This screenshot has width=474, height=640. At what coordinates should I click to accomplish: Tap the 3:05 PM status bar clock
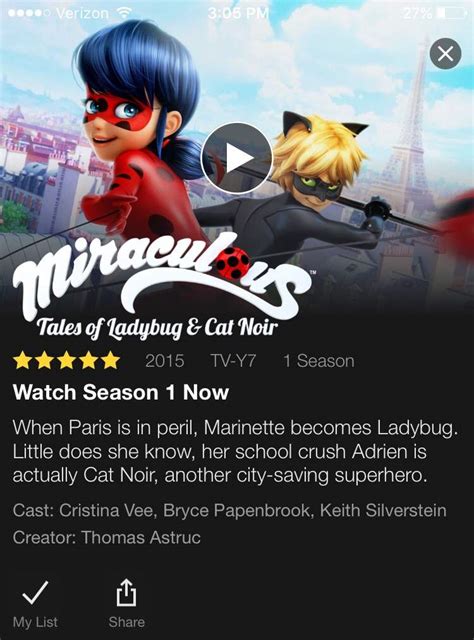[238, 13]
